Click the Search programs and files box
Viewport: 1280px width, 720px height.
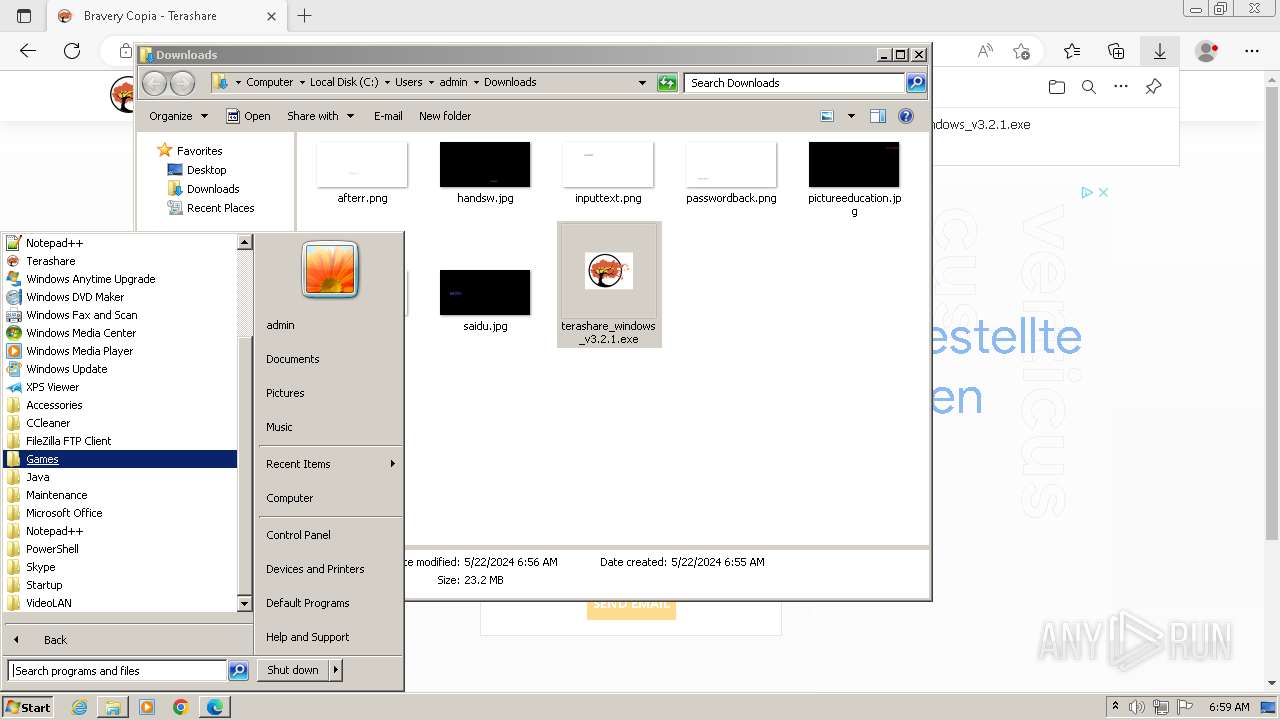(117, 671)
